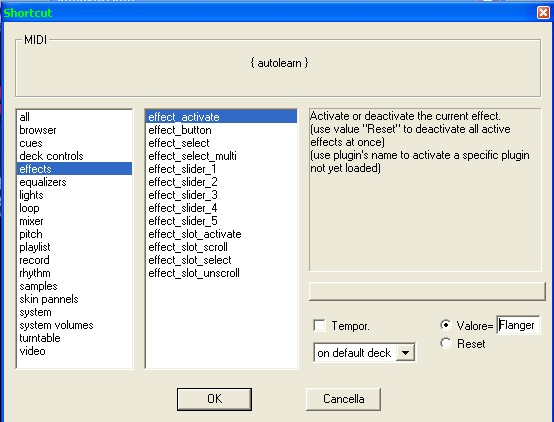Select the Valore= radio button
Image resolution: width=554 pixels, height=422 pixels.
[446, 324]
